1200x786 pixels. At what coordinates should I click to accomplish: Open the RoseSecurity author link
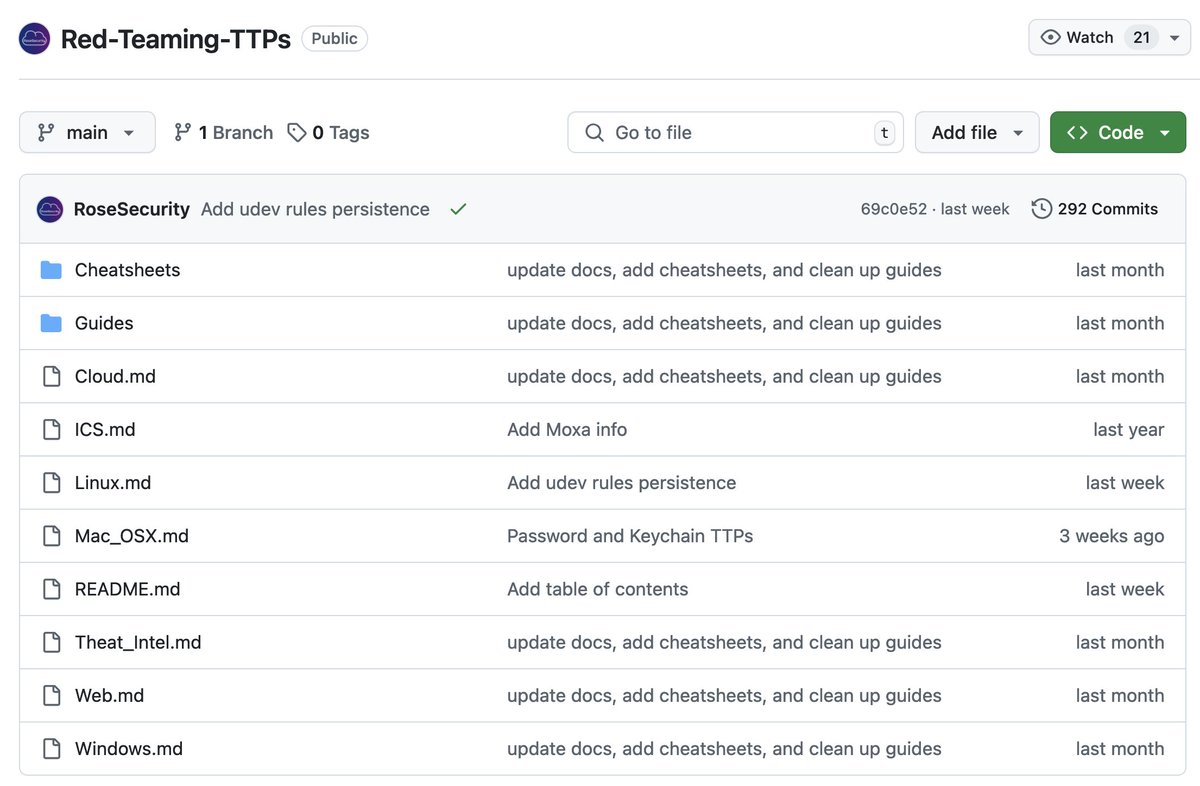[132, 209]
